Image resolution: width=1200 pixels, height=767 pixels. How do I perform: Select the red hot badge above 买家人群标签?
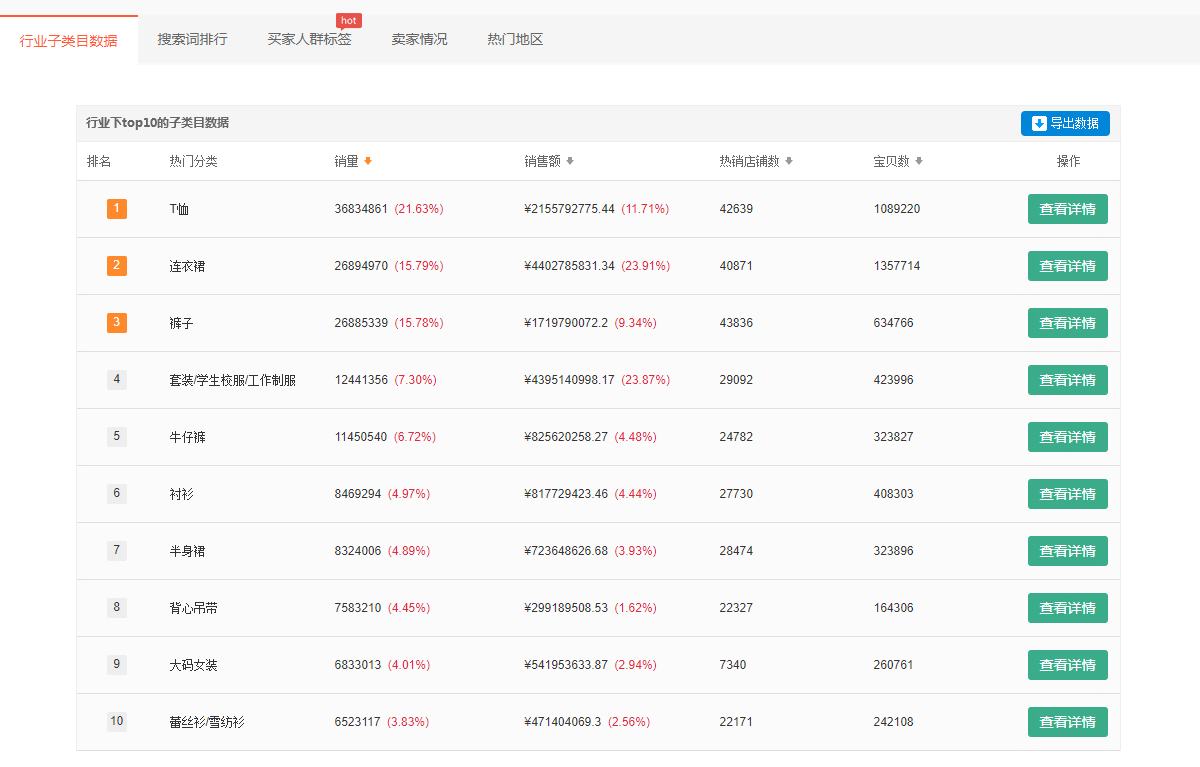348,21
